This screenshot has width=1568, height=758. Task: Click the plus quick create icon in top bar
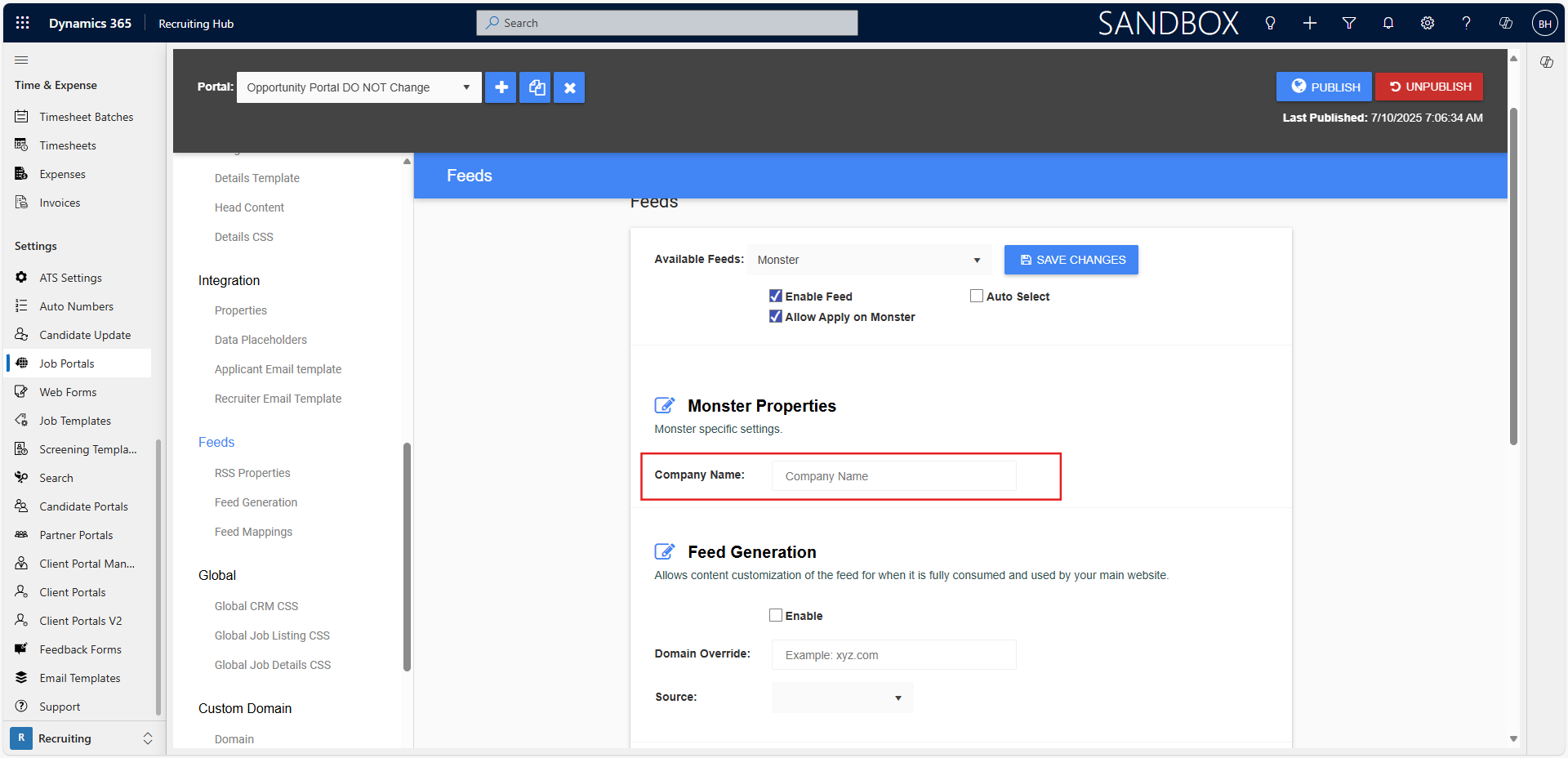1310,23
